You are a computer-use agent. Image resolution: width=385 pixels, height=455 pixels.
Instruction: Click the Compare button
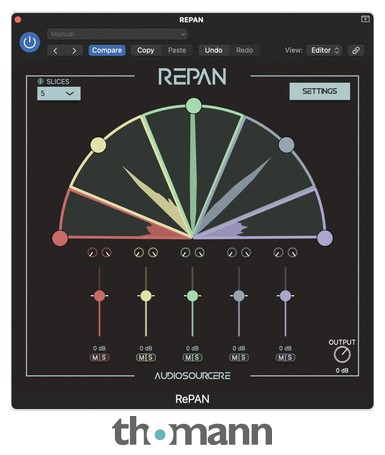(x=107, y=50)
